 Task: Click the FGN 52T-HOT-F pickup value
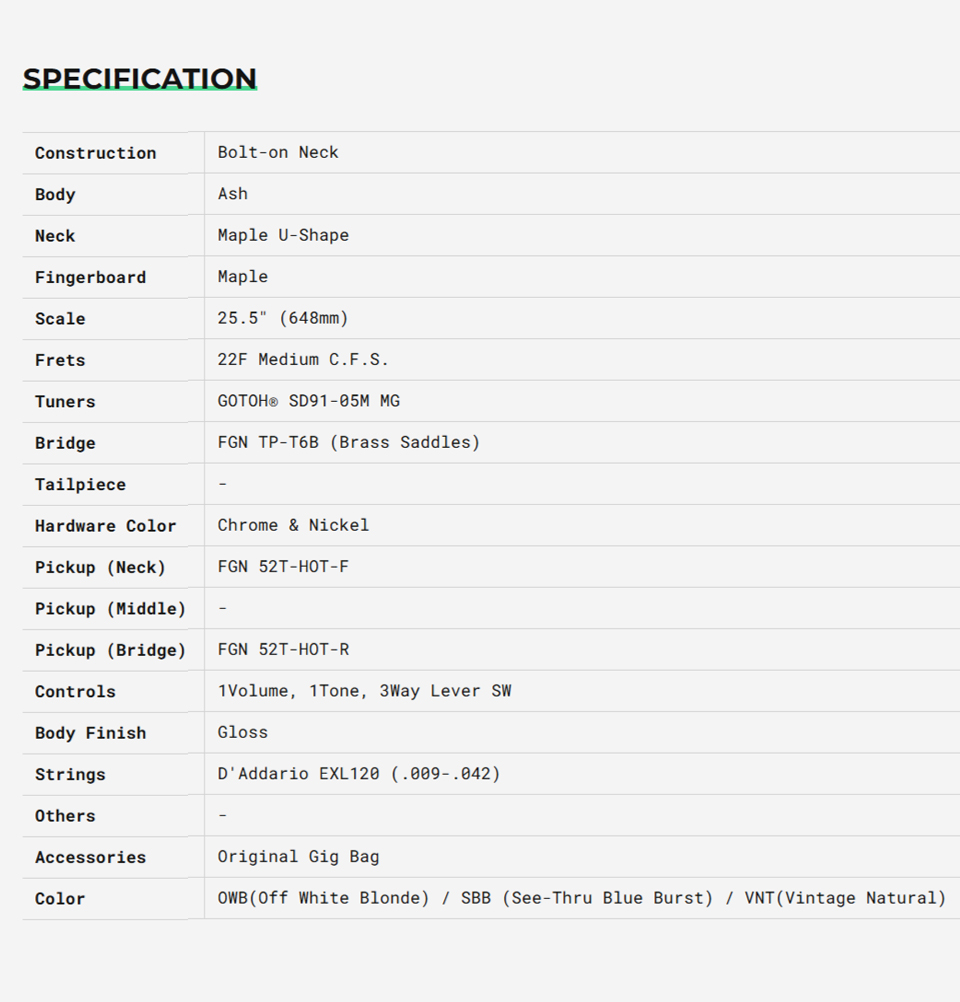[283, 567]
